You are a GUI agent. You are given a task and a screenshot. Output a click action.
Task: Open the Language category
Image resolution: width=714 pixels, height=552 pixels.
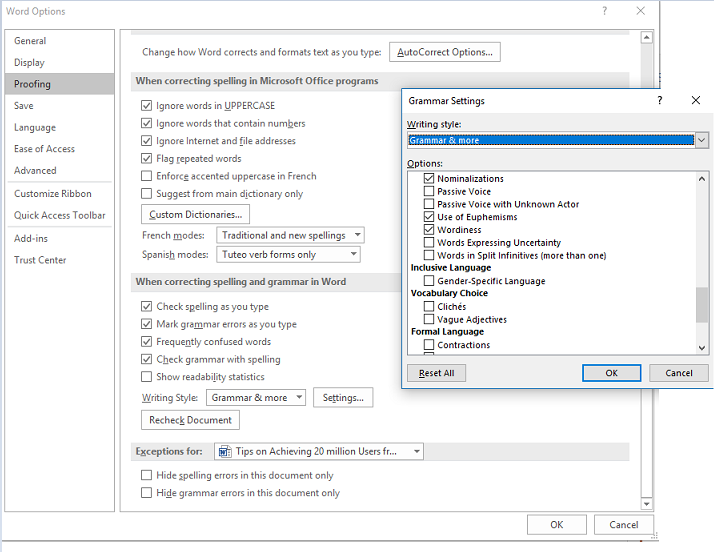[60, 127]
